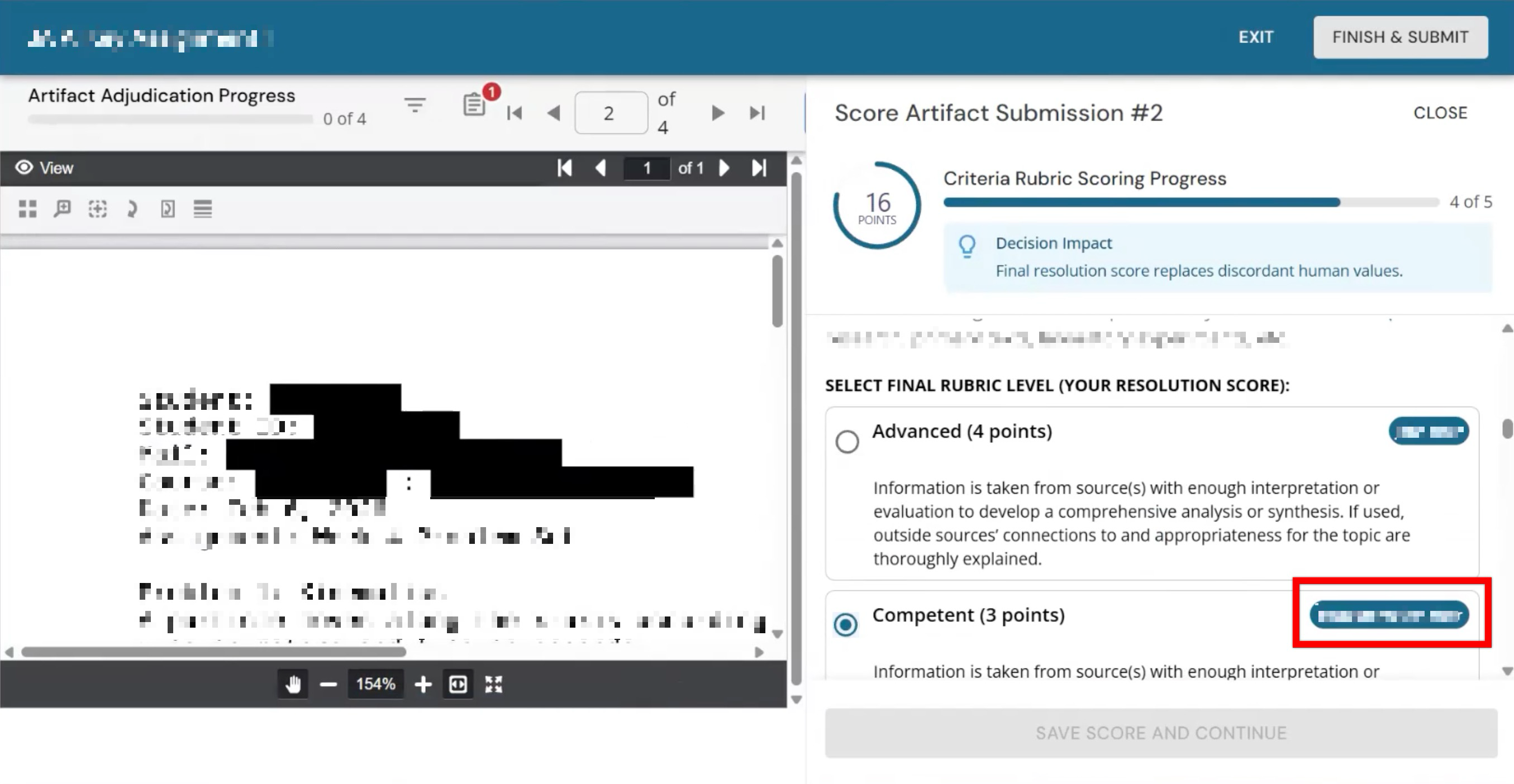Enter full screen document view
Screen dimensions: 1514x784
click(x=493, y=683)
